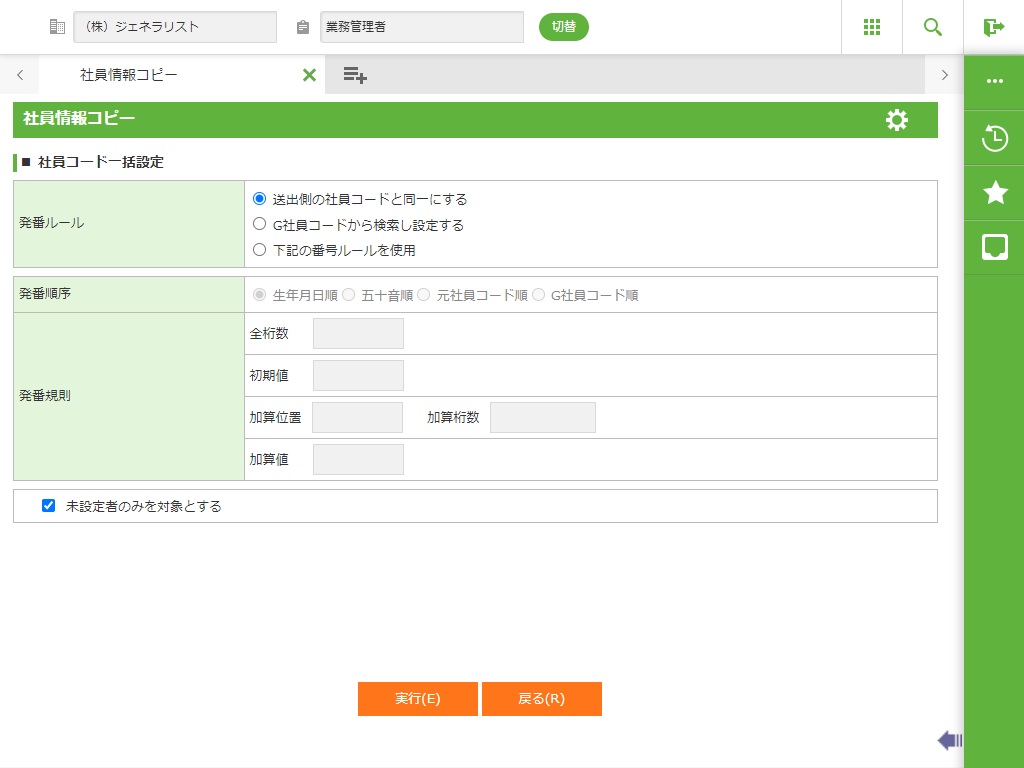Open the inbox tray icon in sidebar

coord(994,247)
